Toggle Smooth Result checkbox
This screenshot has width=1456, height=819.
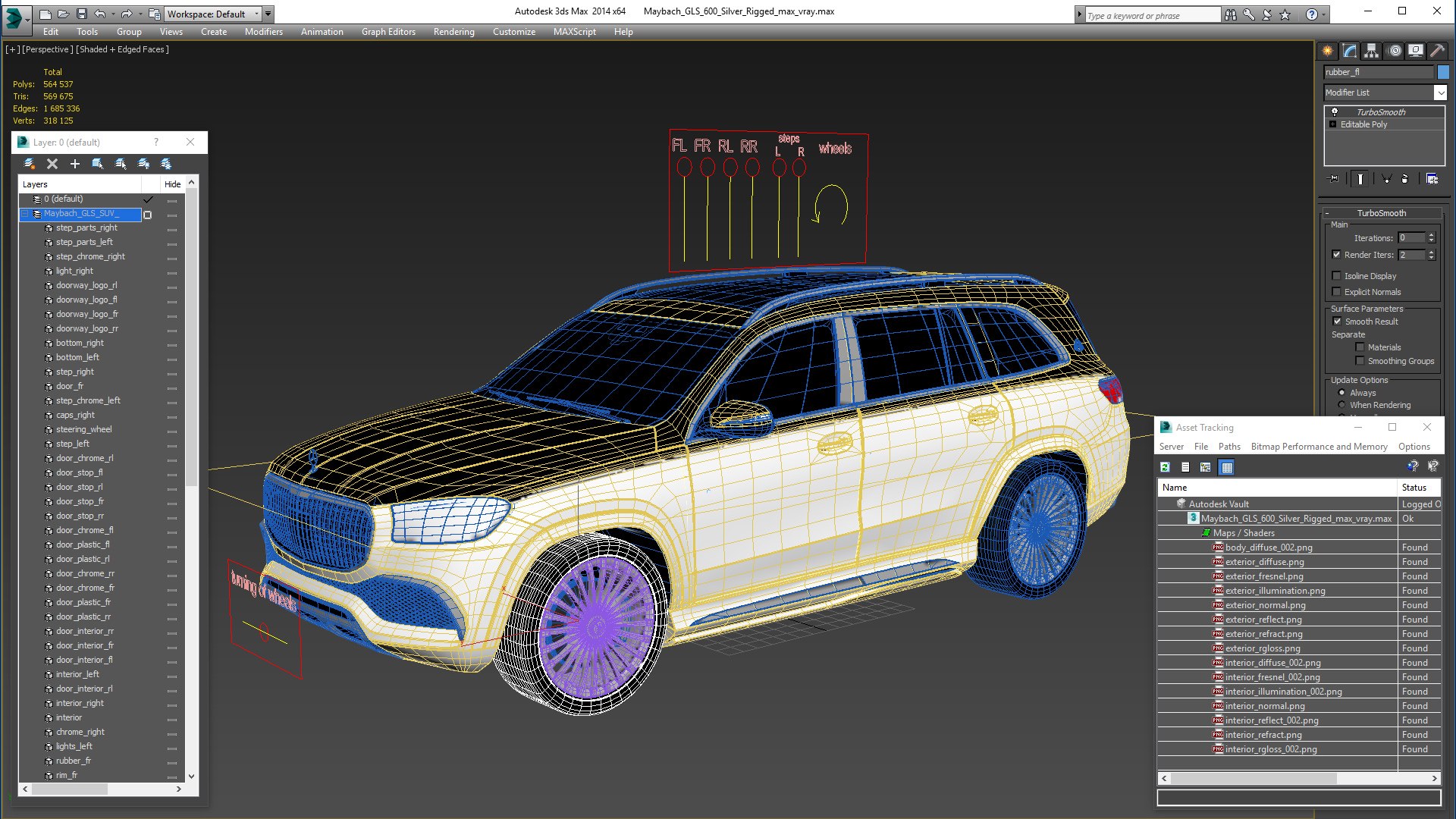coord(1338,322)
